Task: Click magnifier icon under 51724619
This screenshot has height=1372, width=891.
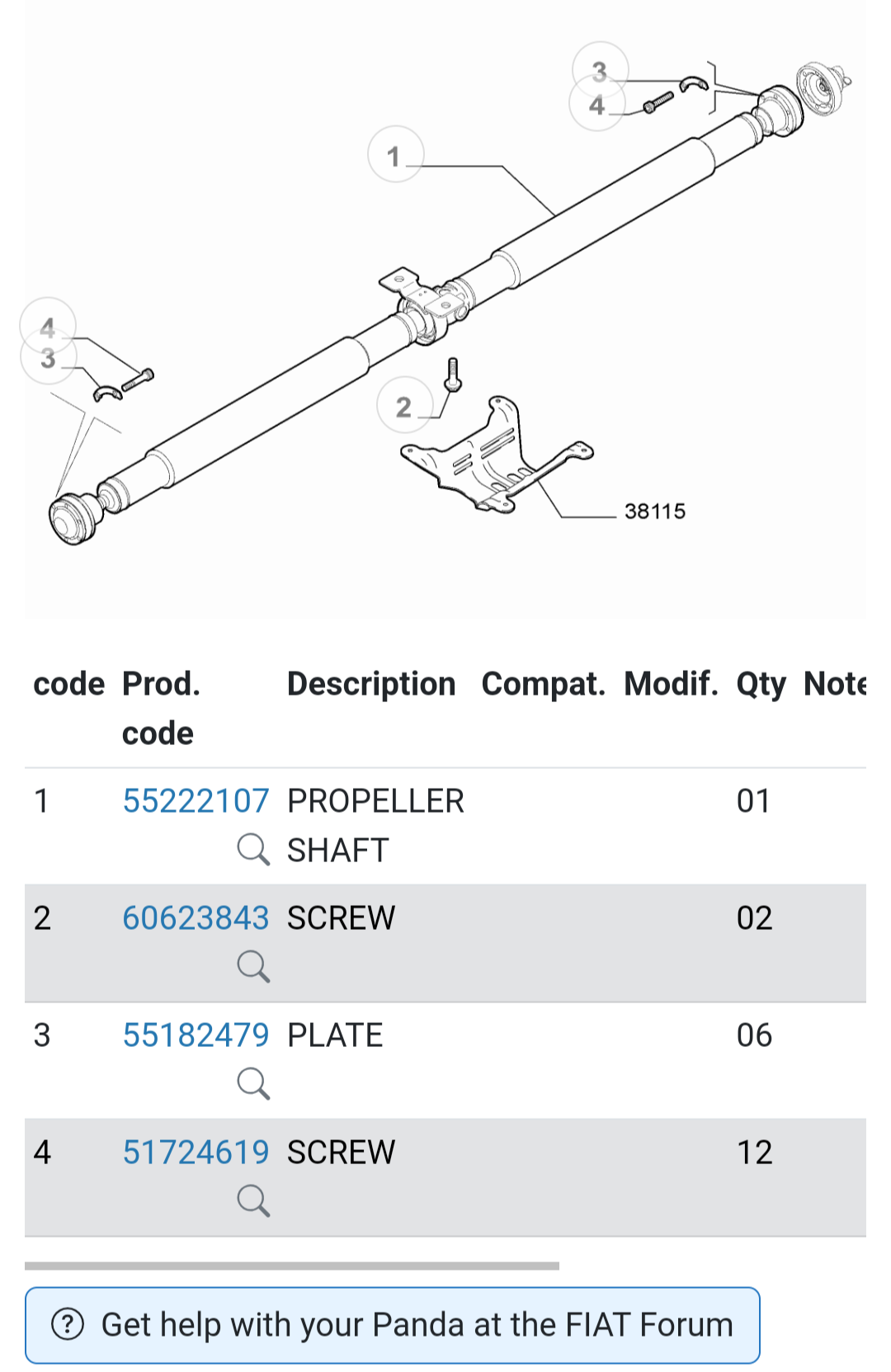Action: 253,1200
